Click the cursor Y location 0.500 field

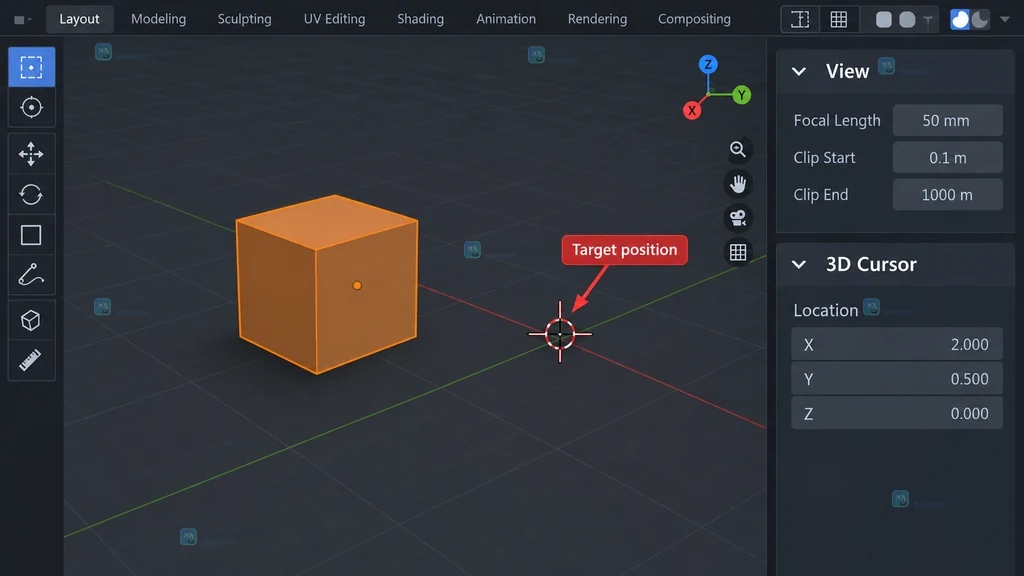tap(897, 379)
